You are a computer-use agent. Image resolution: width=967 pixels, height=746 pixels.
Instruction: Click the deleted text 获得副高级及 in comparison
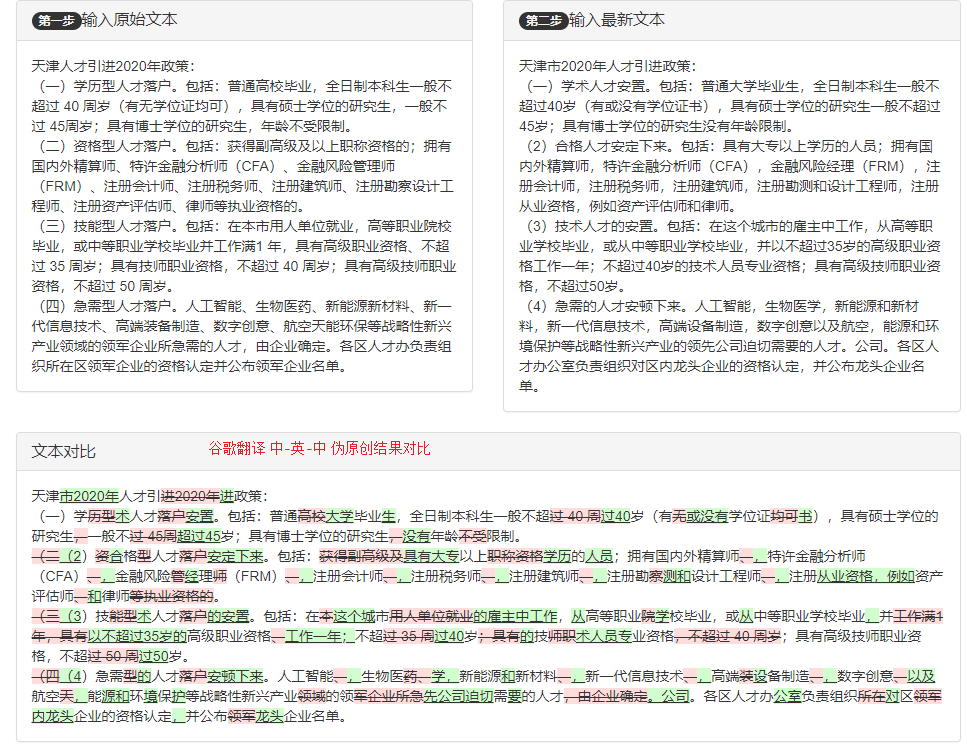click(x=361, y=556)
